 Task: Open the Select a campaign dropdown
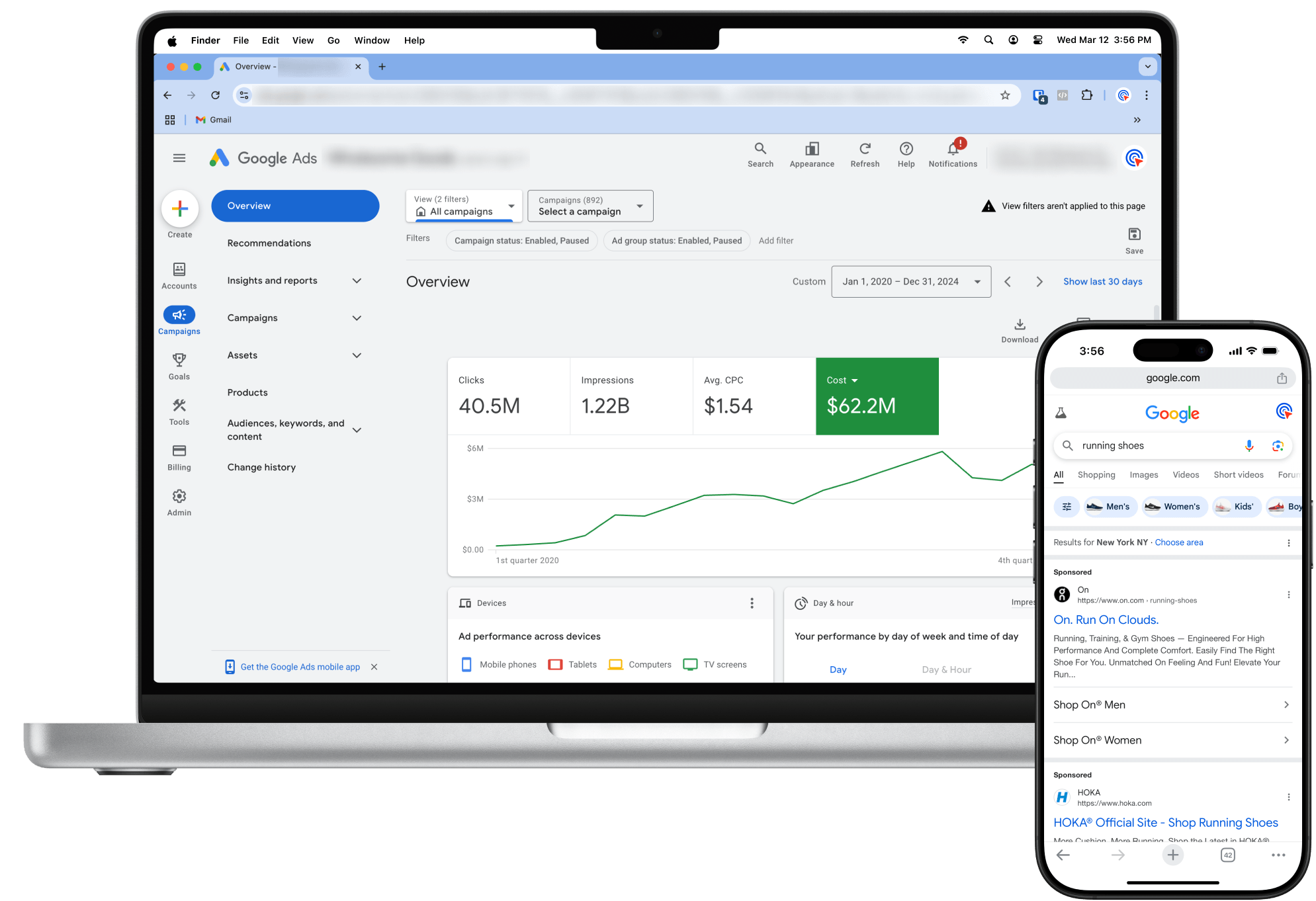coord(590,206)
